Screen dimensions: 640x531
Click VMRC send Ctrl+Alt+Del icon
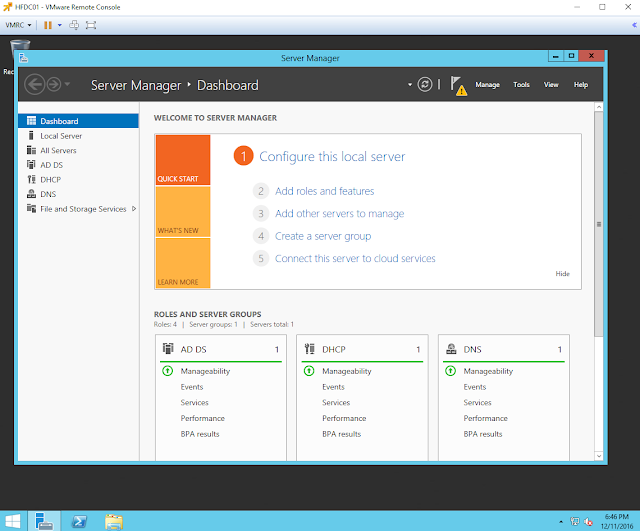coord(74,25)
